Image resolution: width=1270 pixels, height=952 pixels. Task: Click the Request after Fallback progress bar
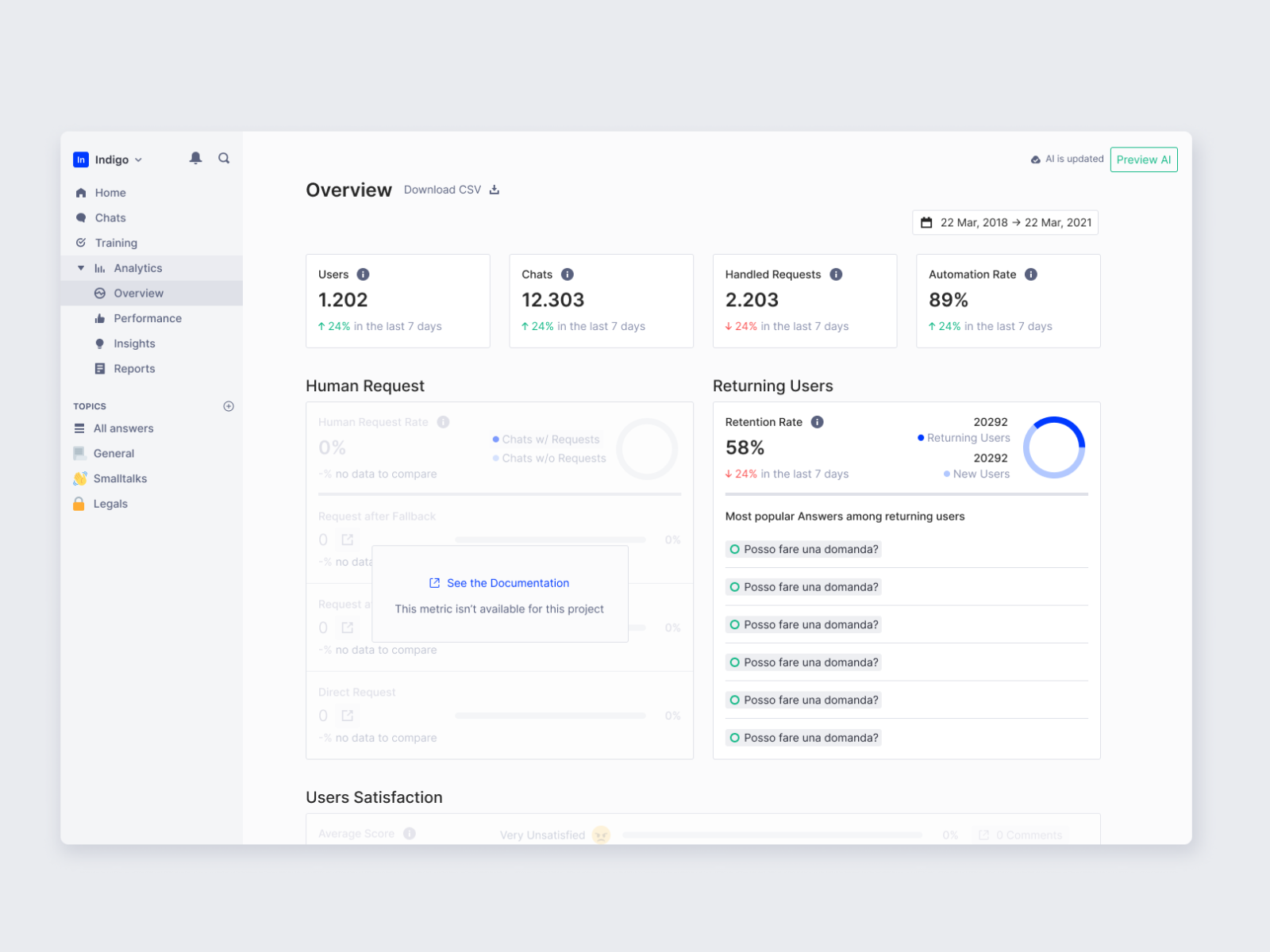pos(550,540)
